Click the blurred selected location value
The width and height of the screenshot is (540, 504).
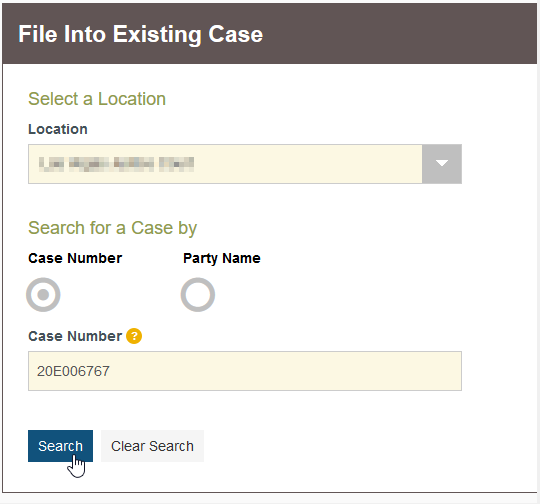[116, 164]
